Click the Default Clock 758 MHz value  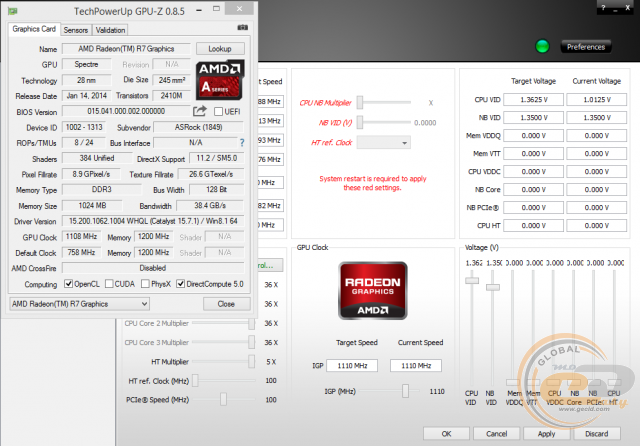click(81, 253)
